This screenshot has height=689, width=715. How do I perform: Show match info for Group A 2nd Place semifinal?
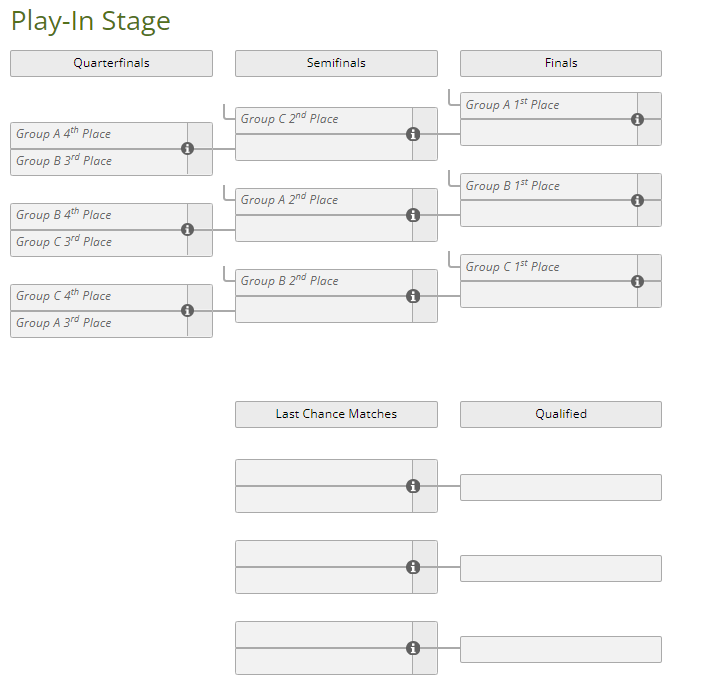[x=413, y=215]
